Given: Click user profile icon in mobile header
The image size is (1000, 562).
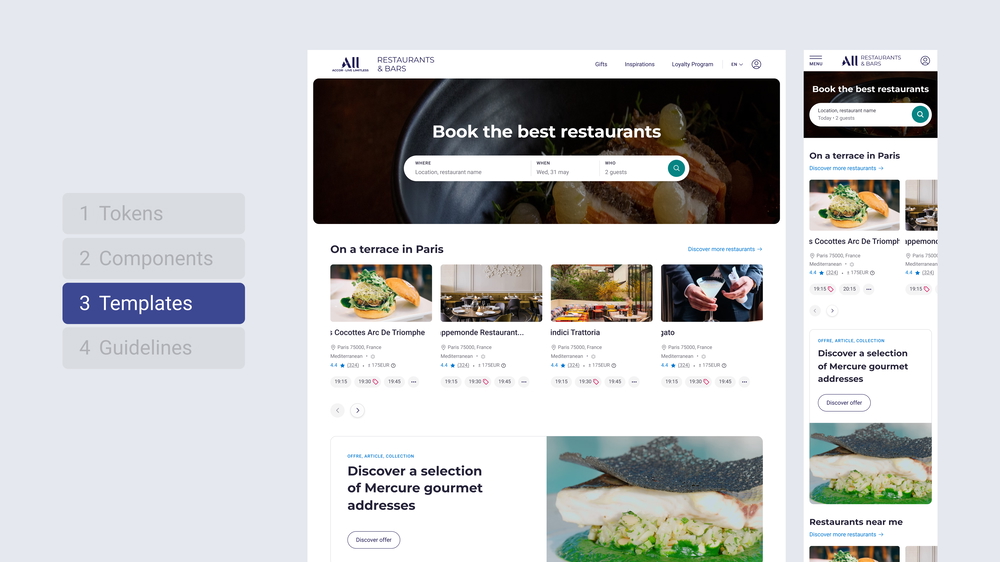Looking at the screenshot, I should point(925,61).
